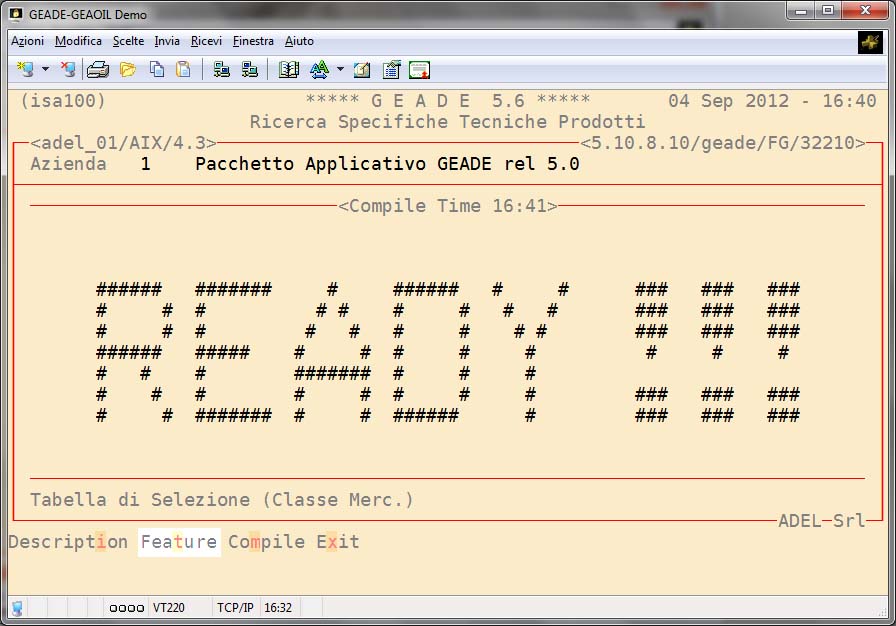Click the send file transfer icon

[222, 70]
